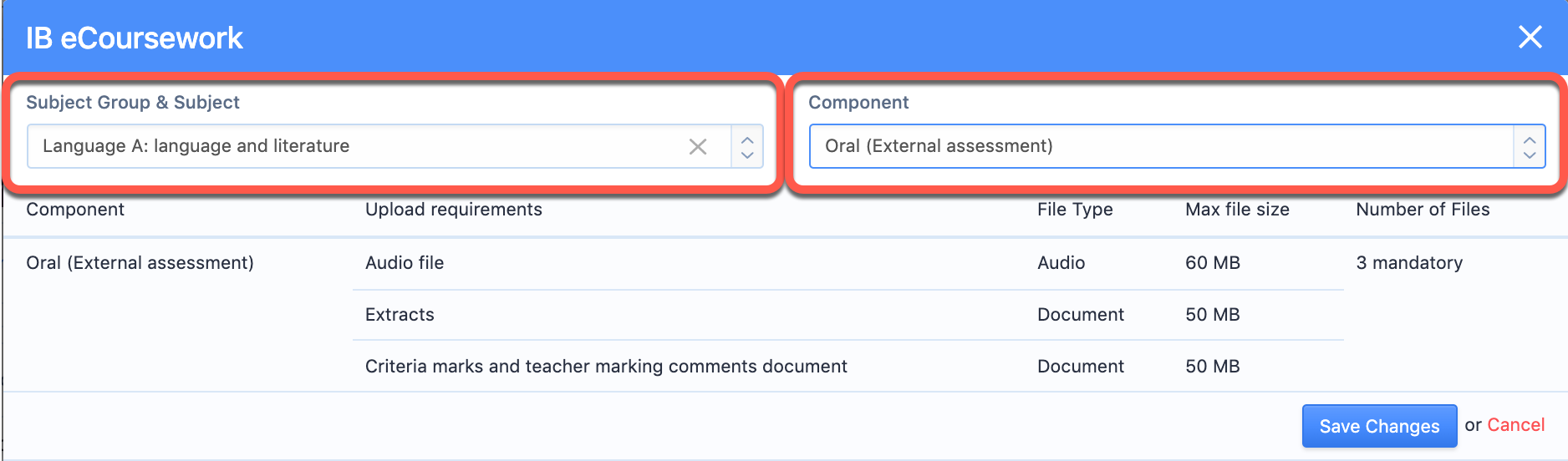Clear the Language A subject selection
Screen dimensions: 1568x461
click(698, 147)
